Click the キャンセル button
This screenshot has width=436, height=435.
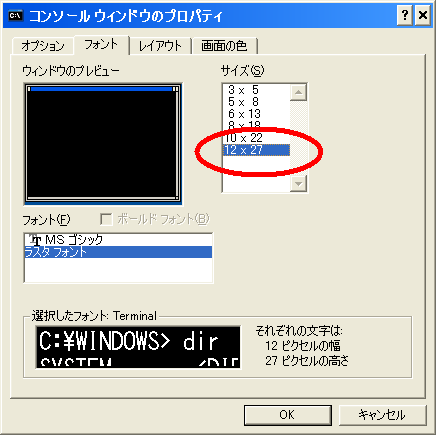tap(382, 415)
